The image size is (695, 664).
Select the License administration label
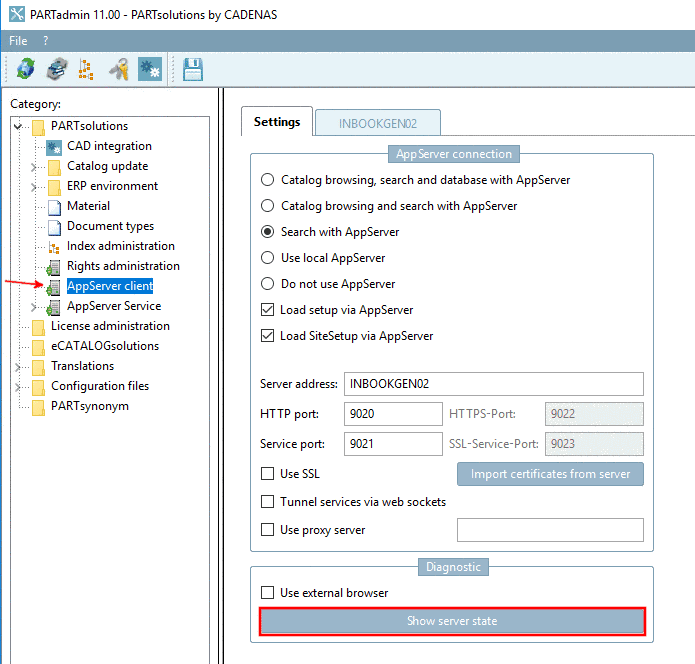pyautogui.click(x=110, y=326)
